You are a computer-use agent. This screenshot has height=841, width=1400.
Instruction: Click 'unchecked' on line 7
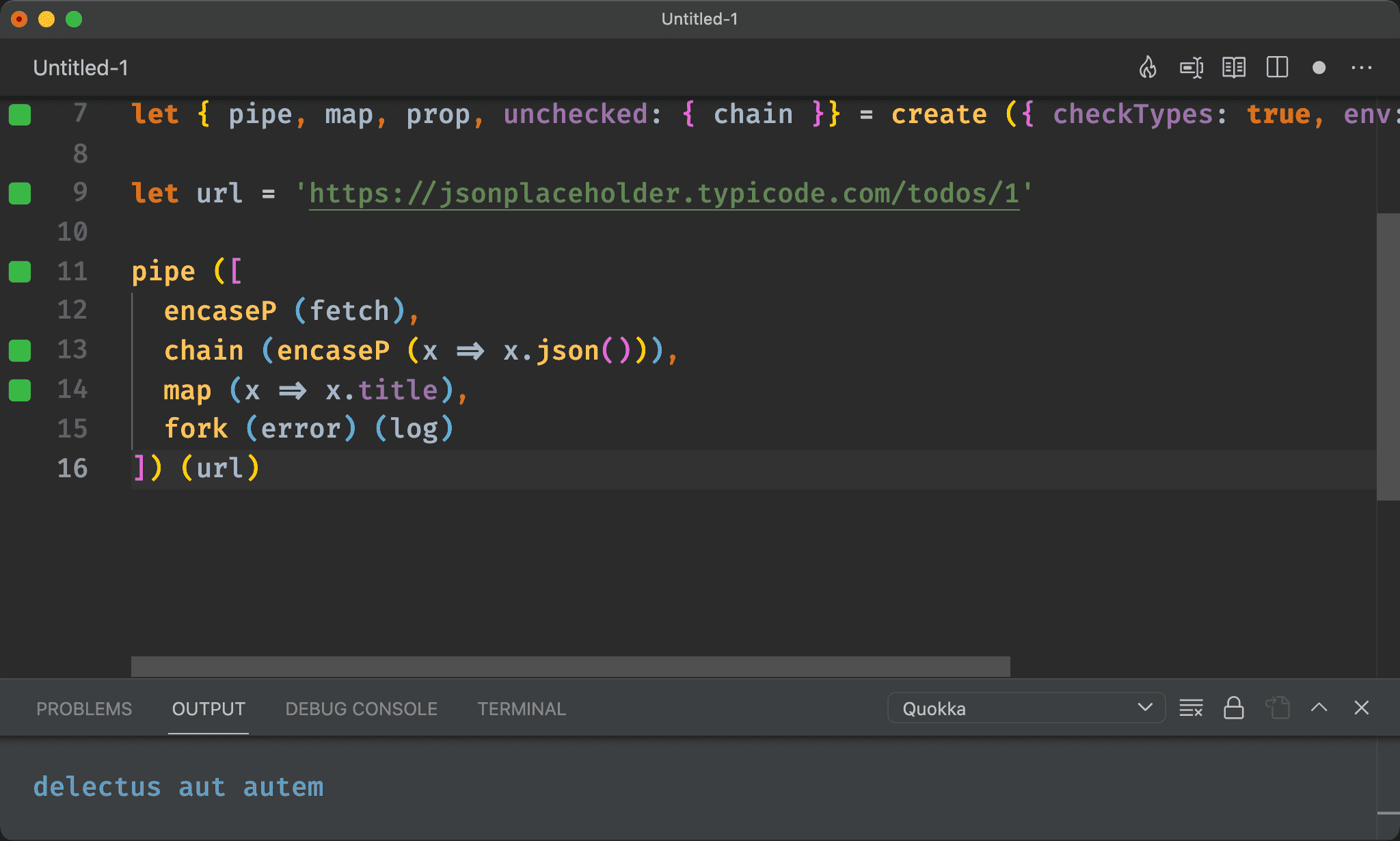pos(576,114)
